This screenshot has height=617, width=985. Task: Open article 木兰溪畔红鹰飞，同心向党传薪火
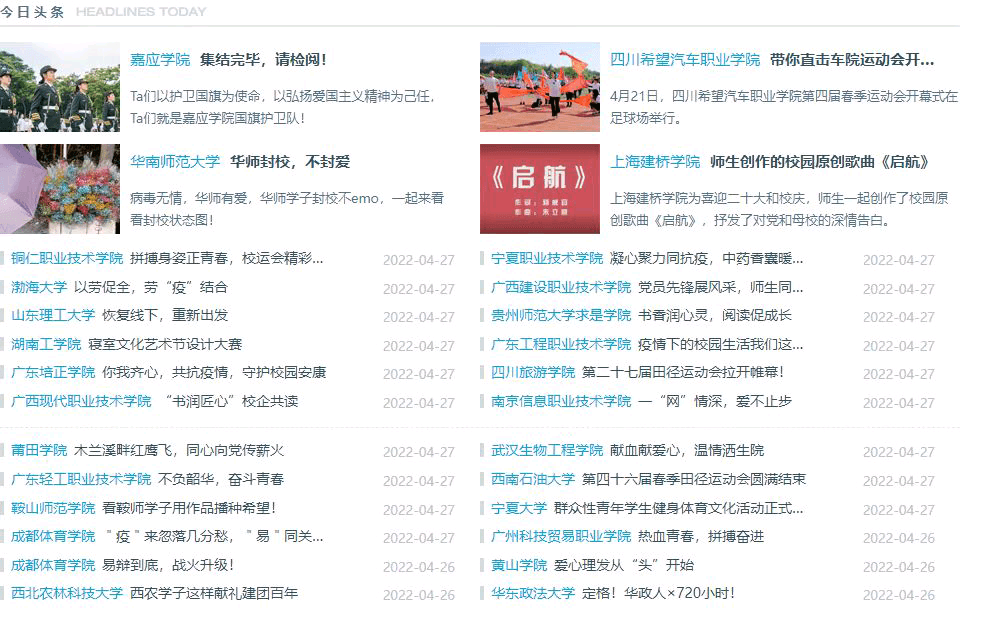(179, 450)
